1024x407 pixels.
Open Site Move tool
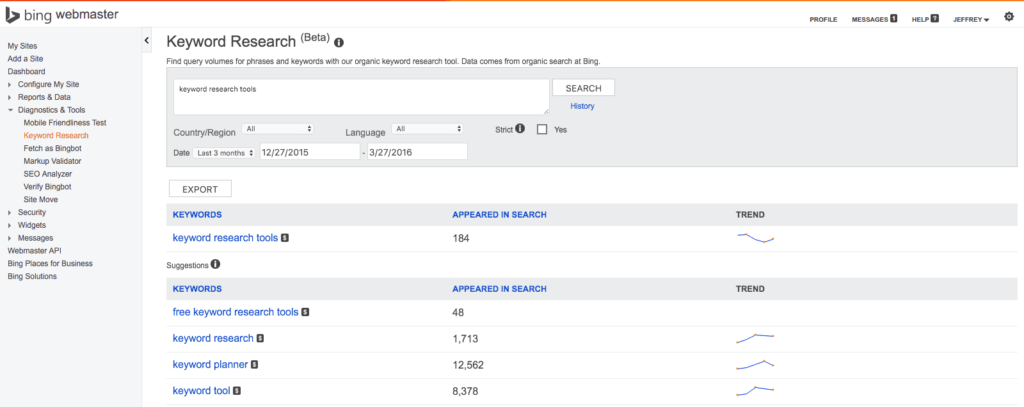[40, 199]
